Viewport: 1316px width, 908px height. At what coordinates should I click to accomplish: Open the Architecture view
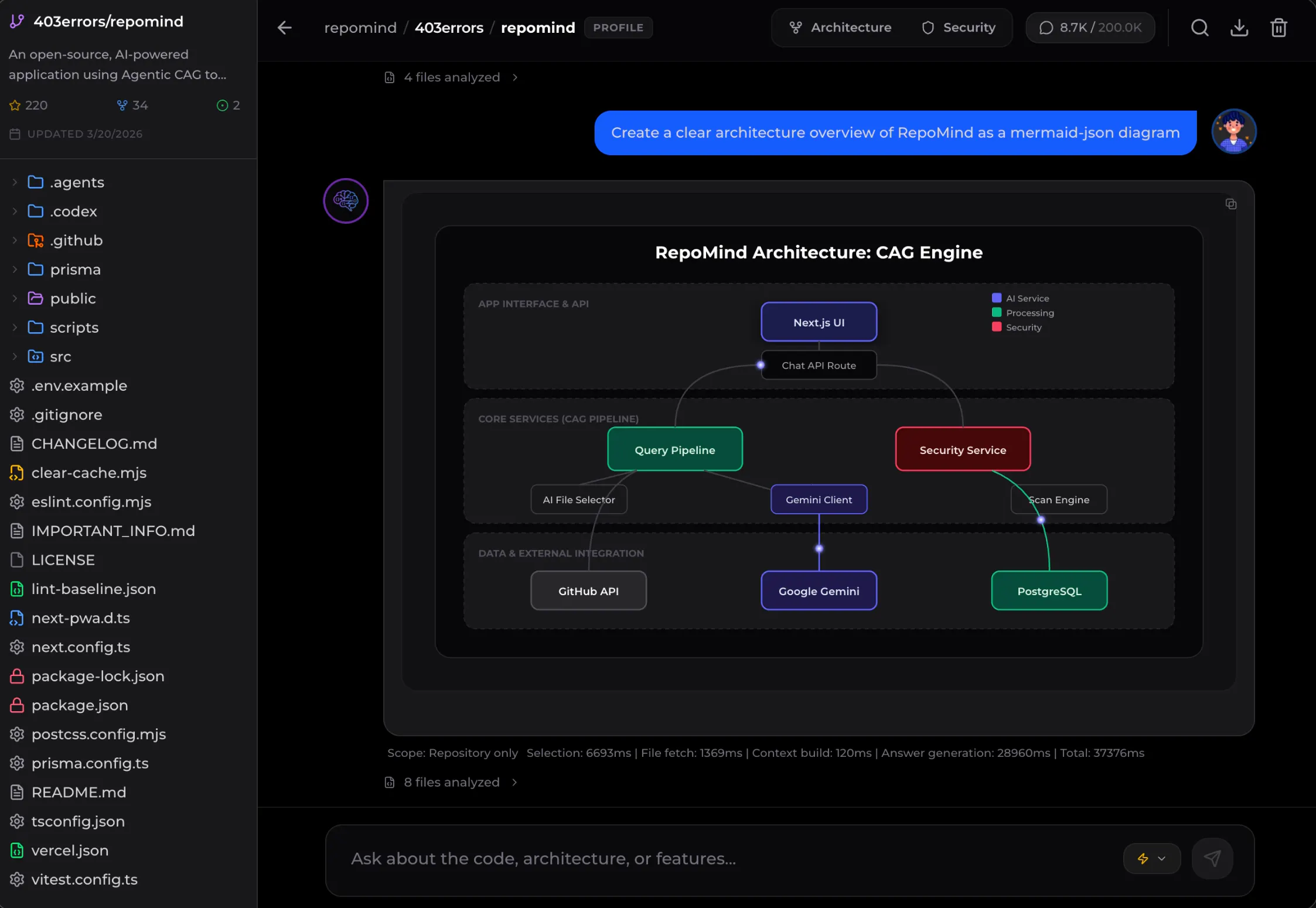tap(840, 28)
